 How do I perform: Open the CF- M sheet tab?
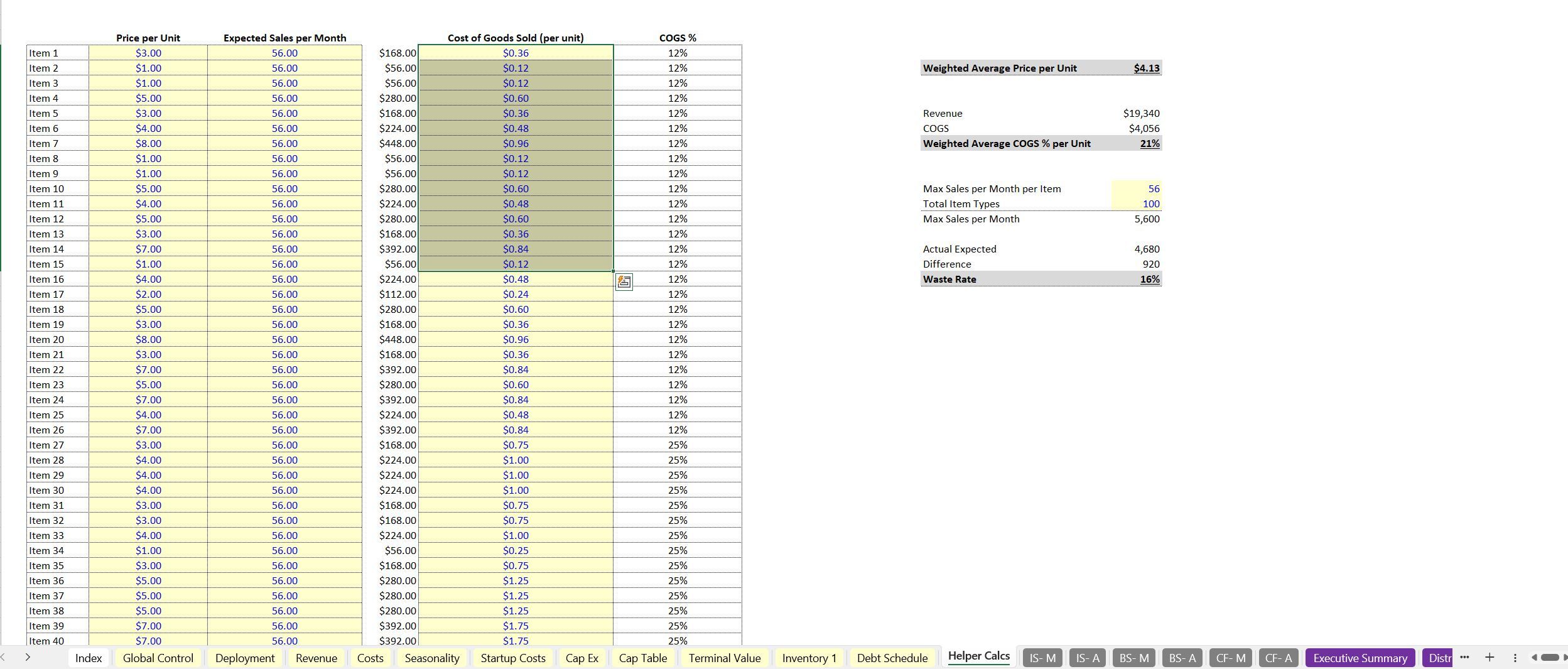coord(1231,658)
